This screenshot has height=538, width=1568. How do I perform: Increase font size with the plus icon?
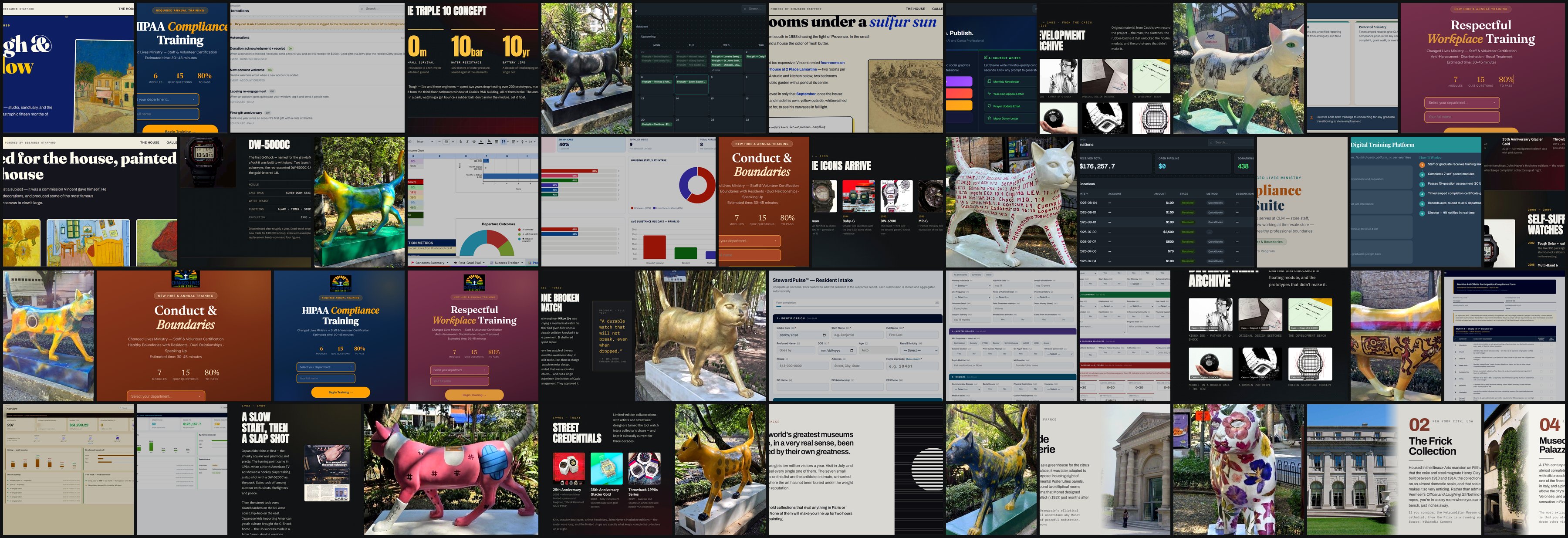[453, 142]
